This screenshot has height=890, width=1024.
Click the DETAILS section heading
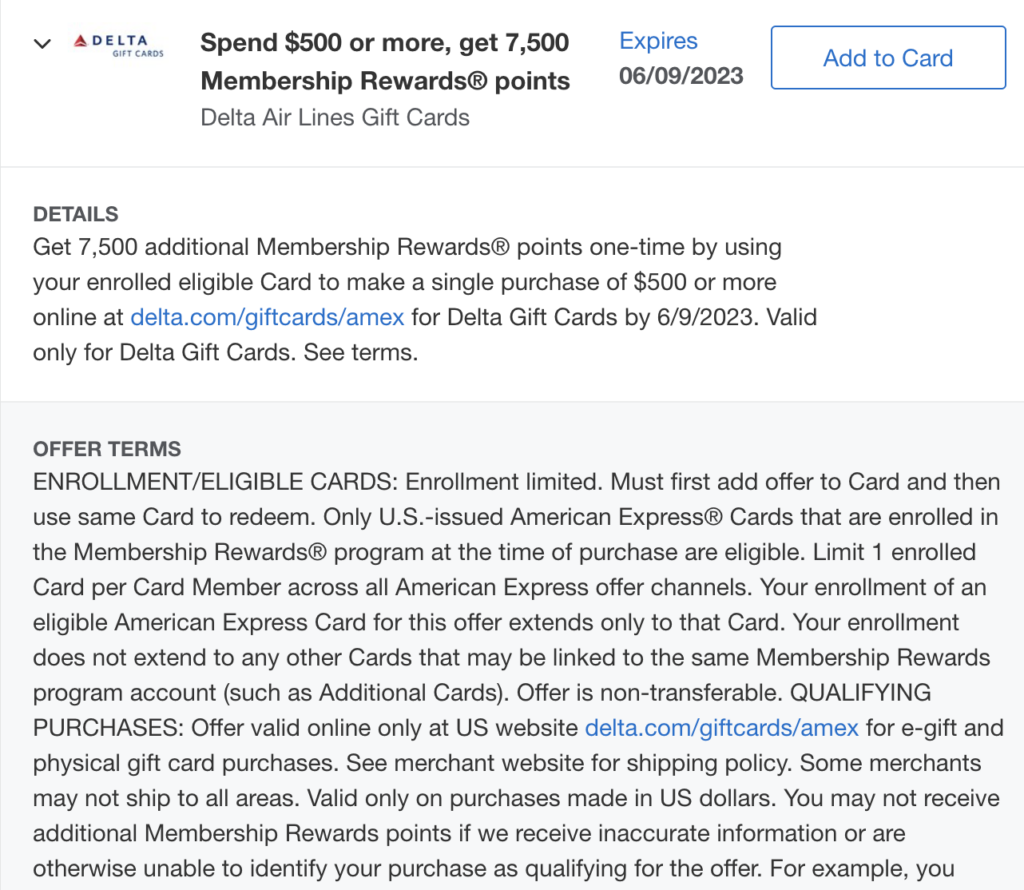(76, 214)
